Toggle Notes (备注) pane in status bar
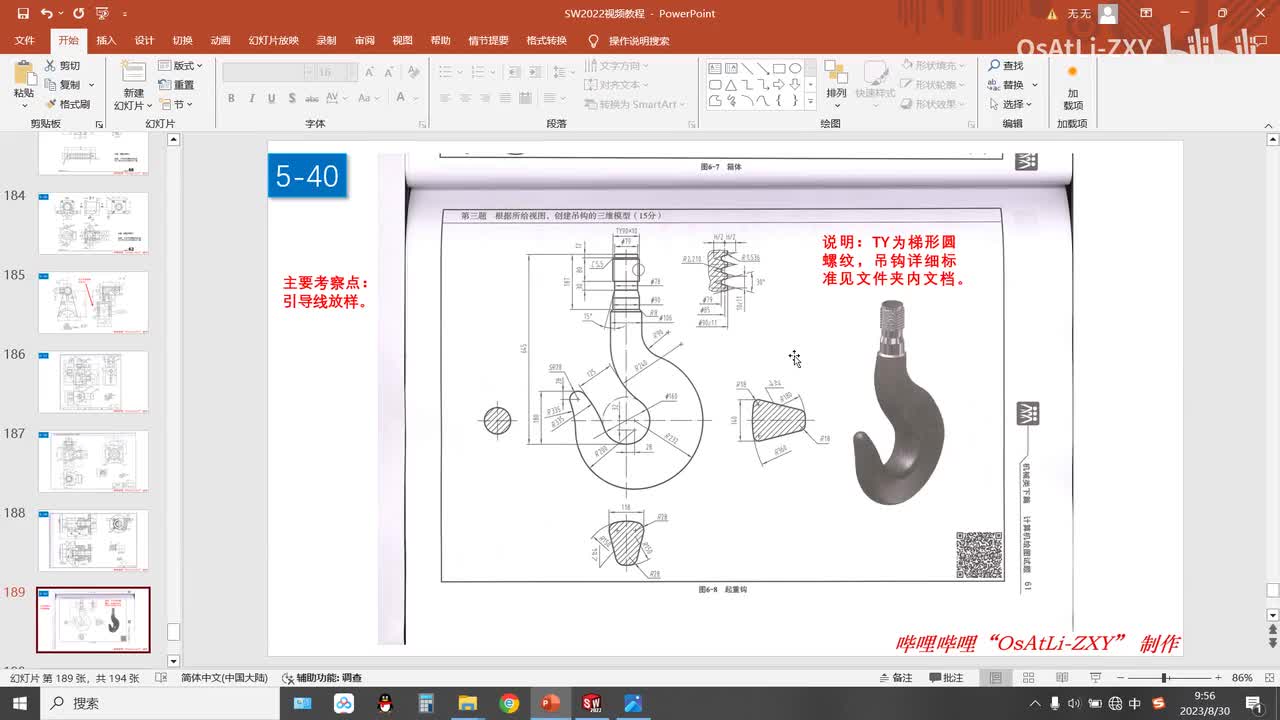The height and width of the screenshot is (720, 1280). tap(895, 678)
